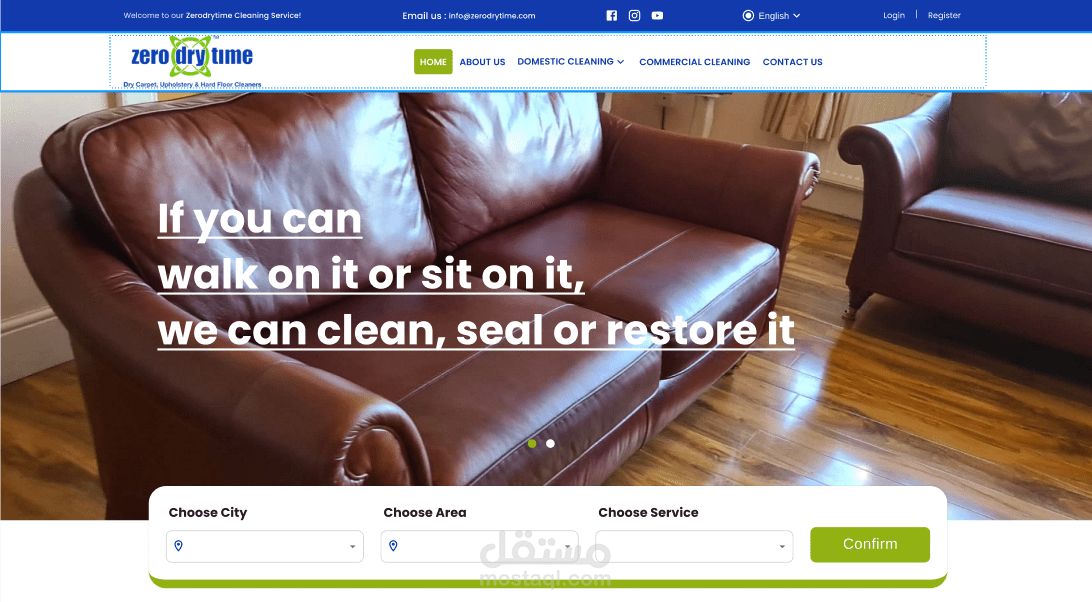Expand the Domestic Cleaning menu chevron
This screenshot has width=1092, height=602.
tap(621, 62)
